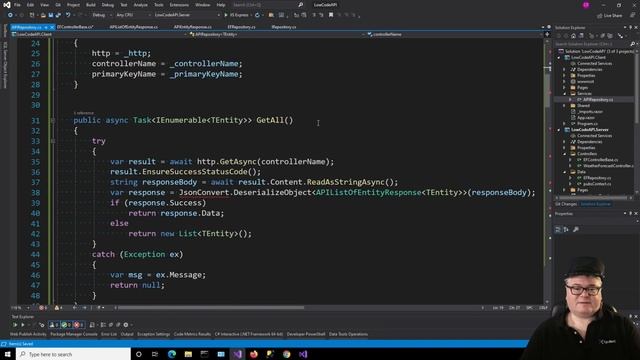Toggle auto-hide pin on Properties panel
The image size is (640, 360).
point(630,213)
